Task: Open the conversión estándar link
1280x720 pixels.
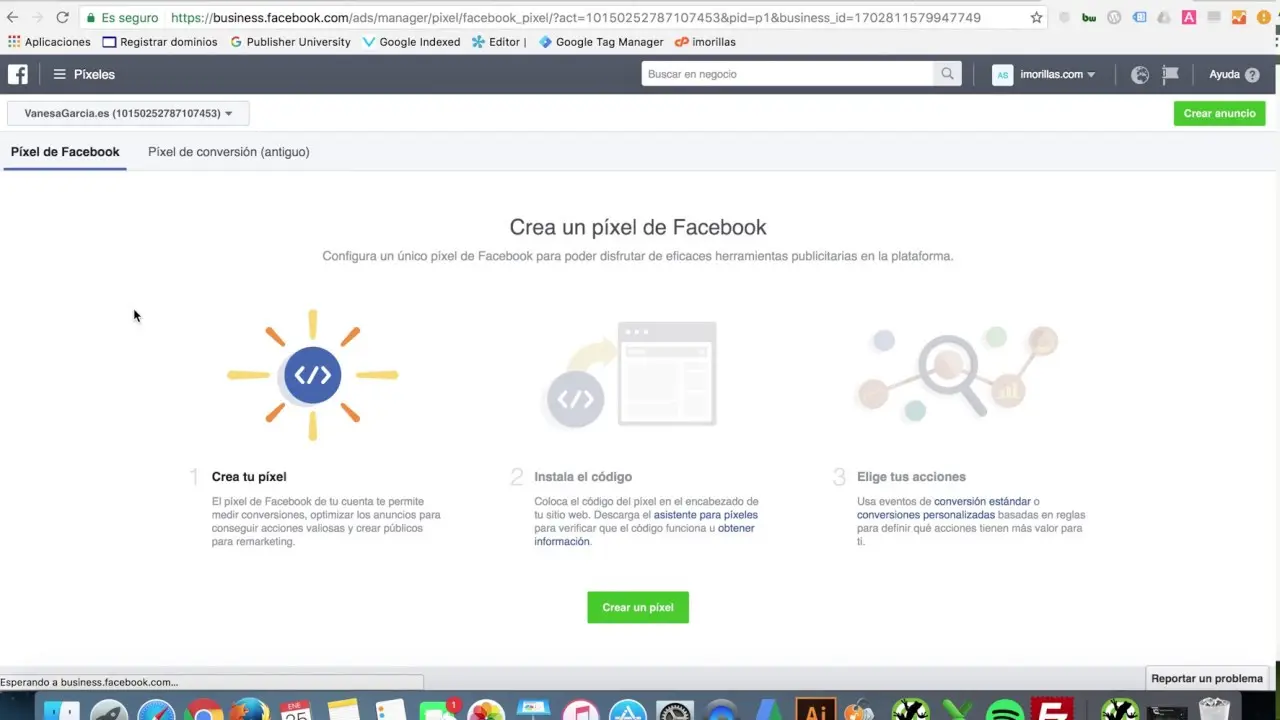Action: [x=982, y=501]
